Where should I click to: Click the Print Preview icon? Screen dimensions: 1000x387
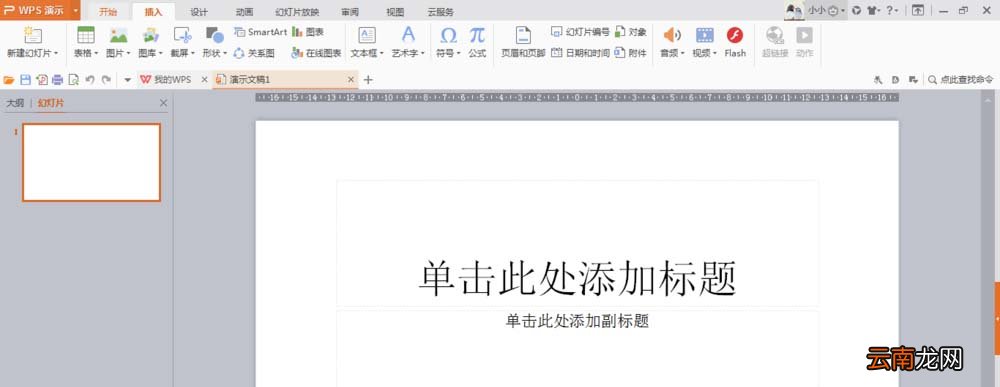(x=73, y=80)
